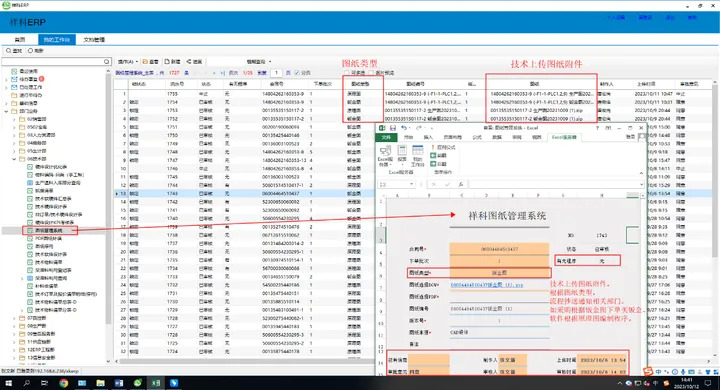Collapse the 06技术部 folder in the tree
The image size is (720, 390).
coord(14,159)
